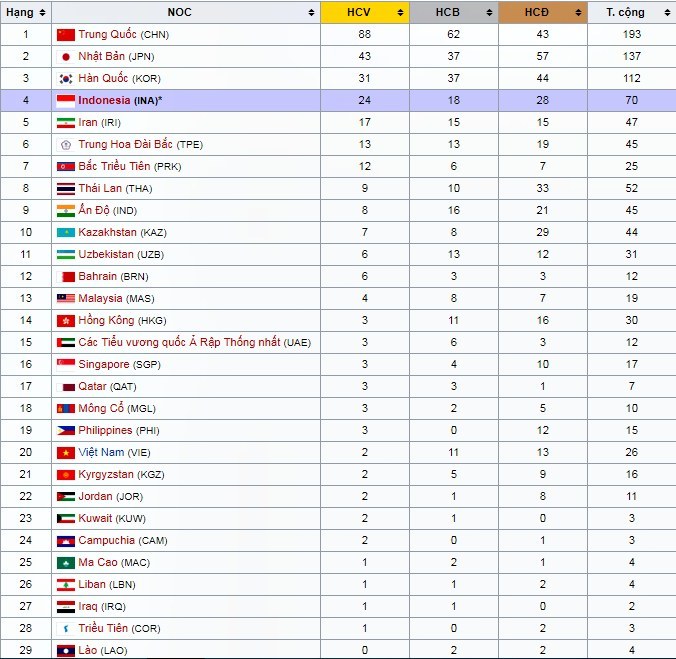Open the Việt Nam link
Viewport: 676px width, 659px height.
click(x=100, y=452)
